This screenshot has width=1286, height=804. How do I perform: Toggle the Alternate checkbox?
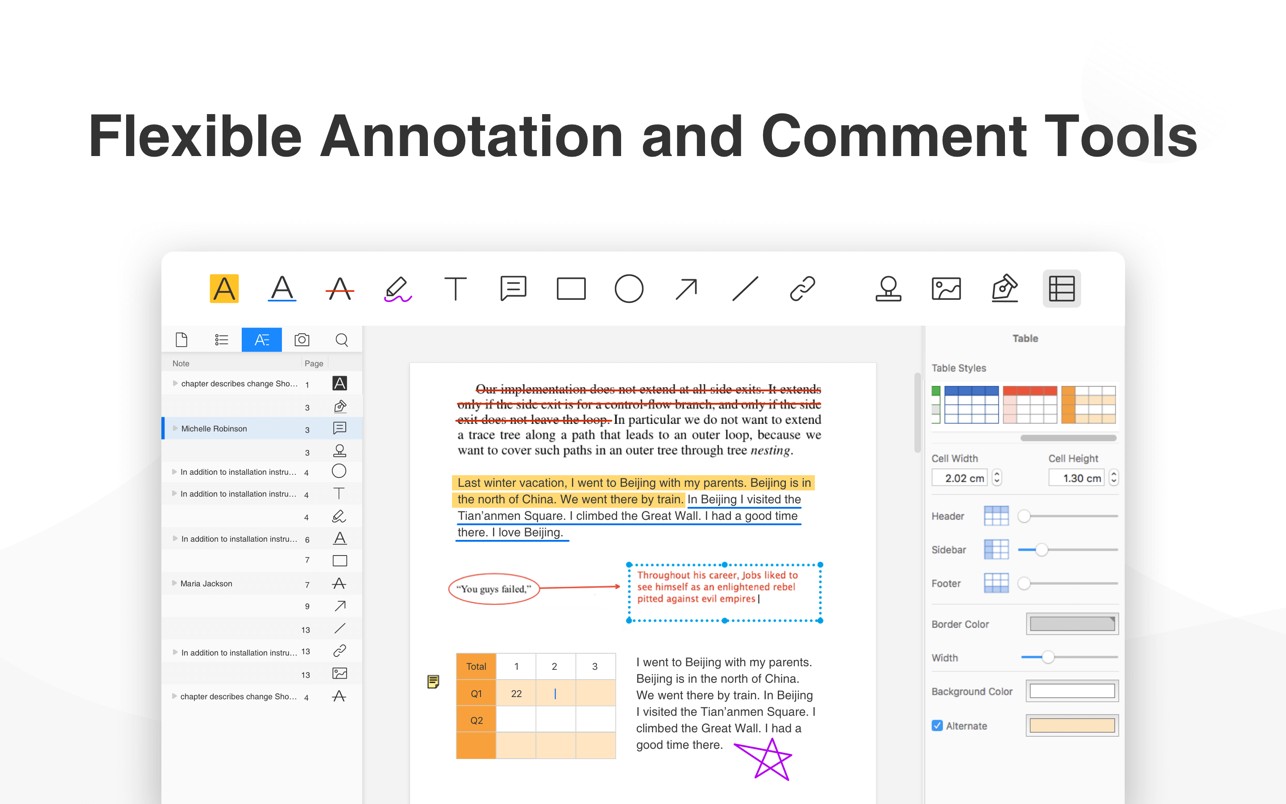click(937, 726)
